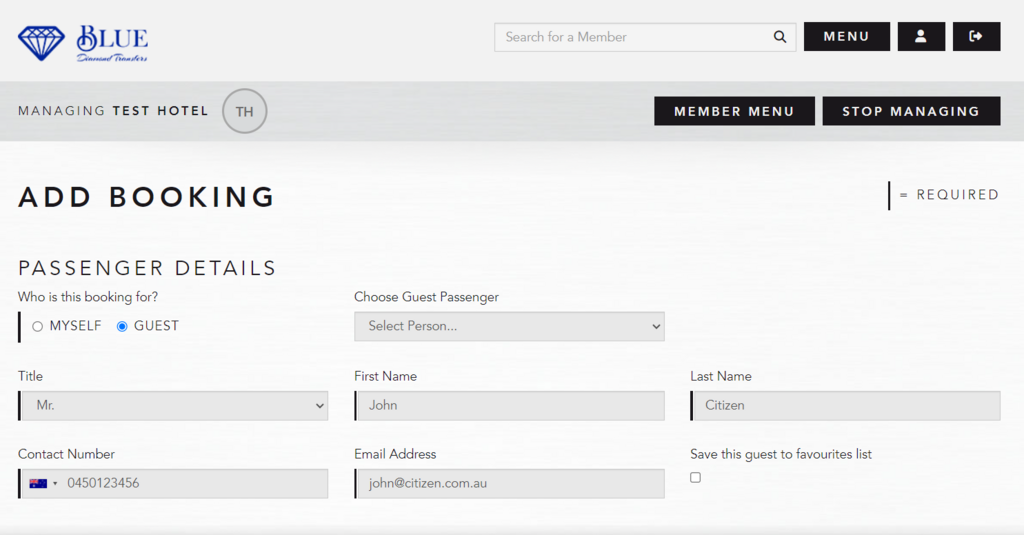
Task: Open the Choose Guest Passenger dropdown
Action: [x=509, y=326]
